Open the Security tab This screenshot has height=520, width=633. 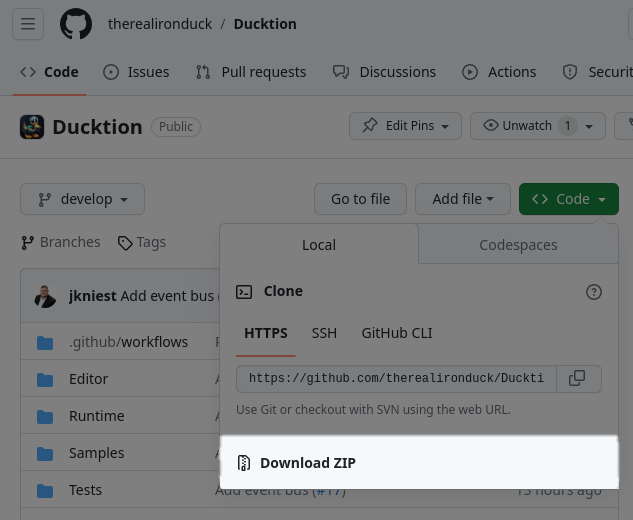597,72
